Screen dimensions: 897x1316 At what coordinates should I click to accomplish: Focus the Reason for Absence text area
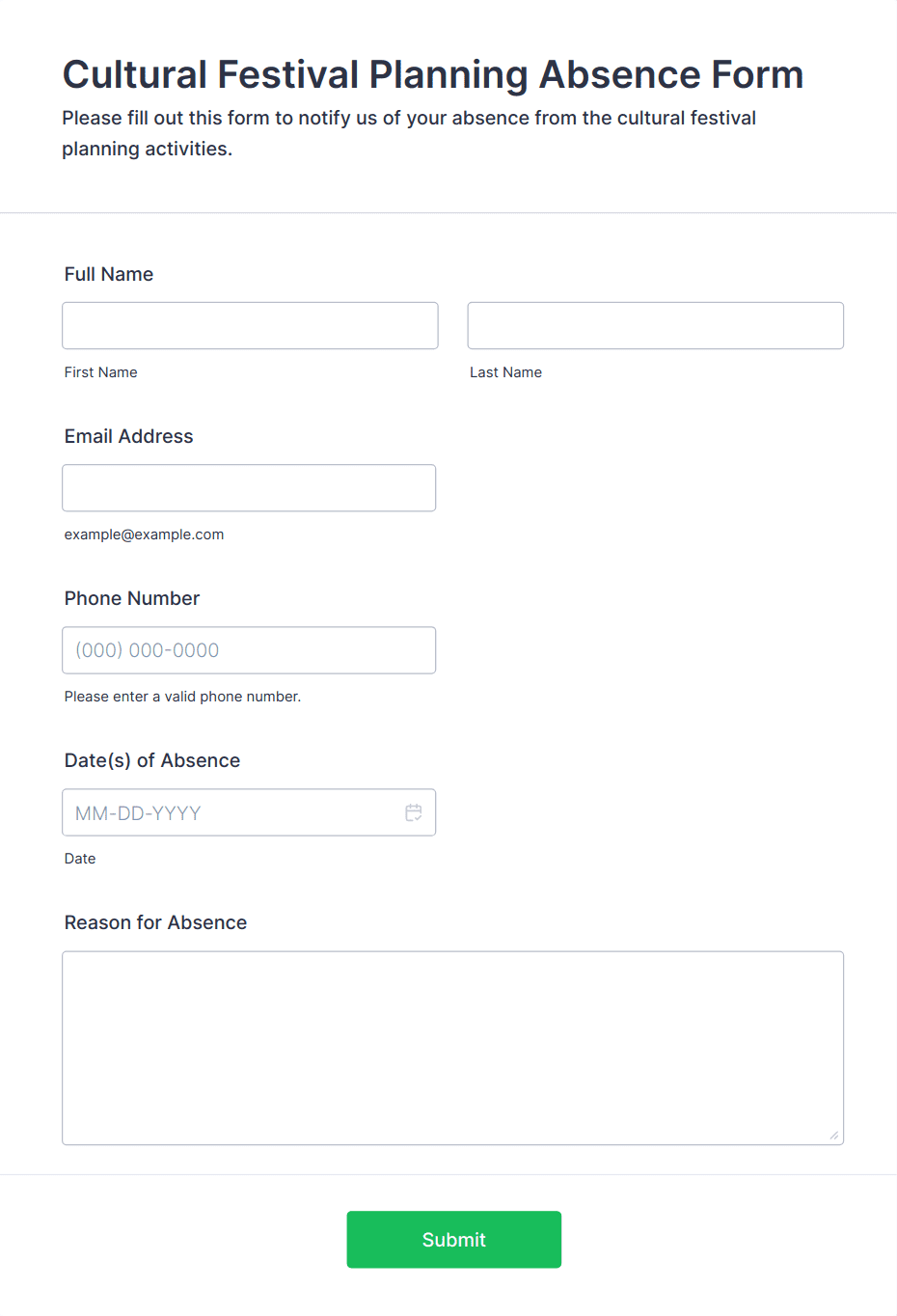point(453,1048)
